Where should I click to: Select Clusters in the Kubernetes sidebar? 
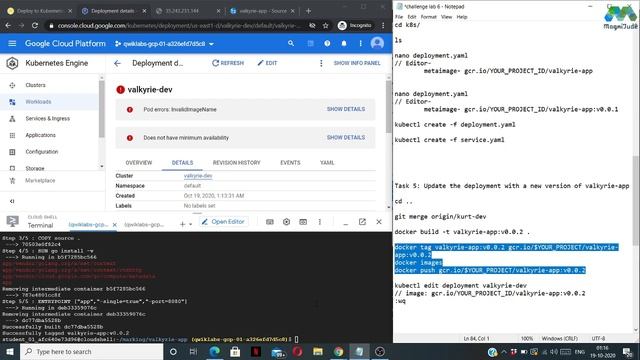(36, 85)
